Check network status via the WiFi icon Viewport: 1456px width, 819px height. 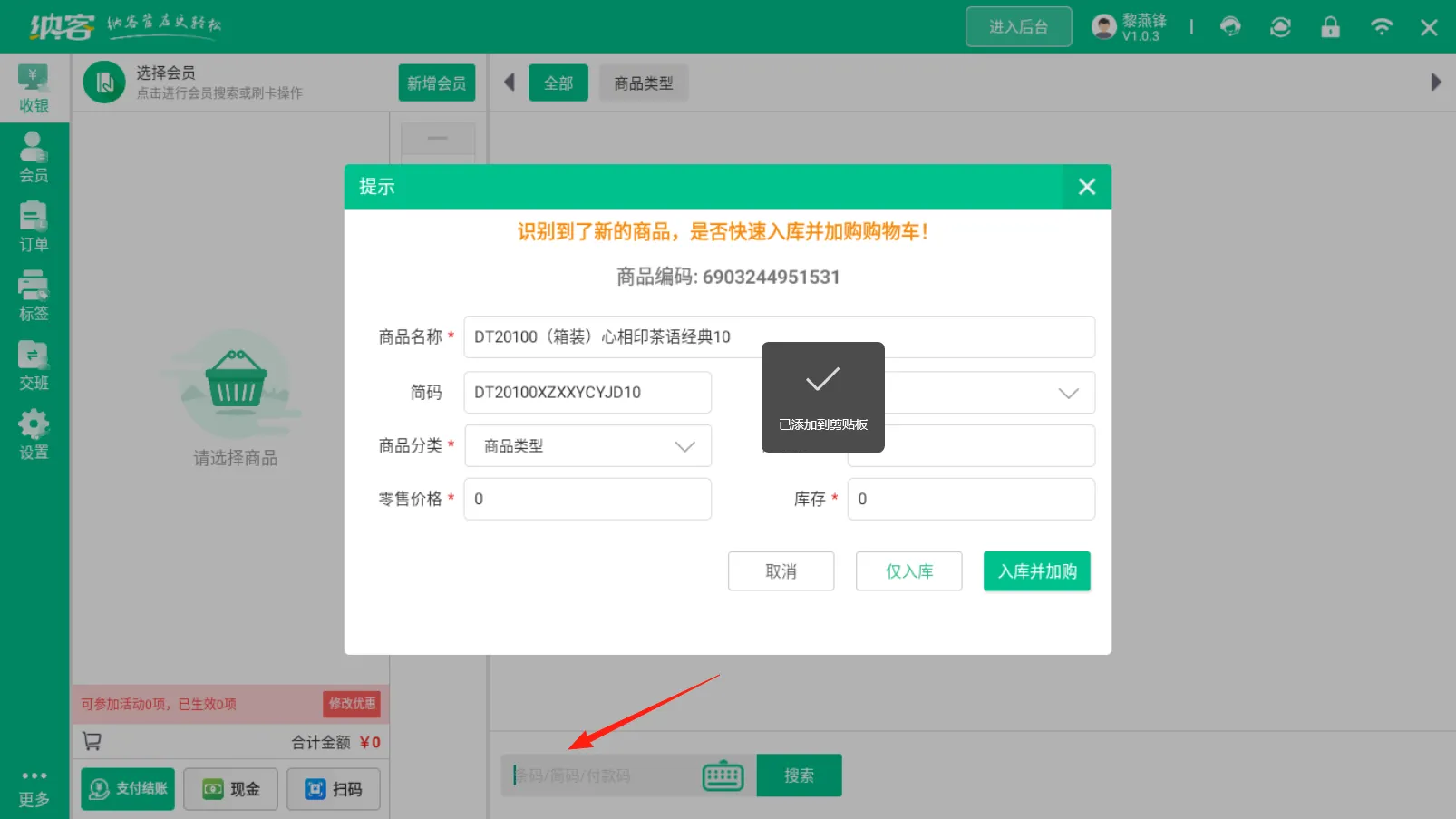click(x=1382, y=27)
